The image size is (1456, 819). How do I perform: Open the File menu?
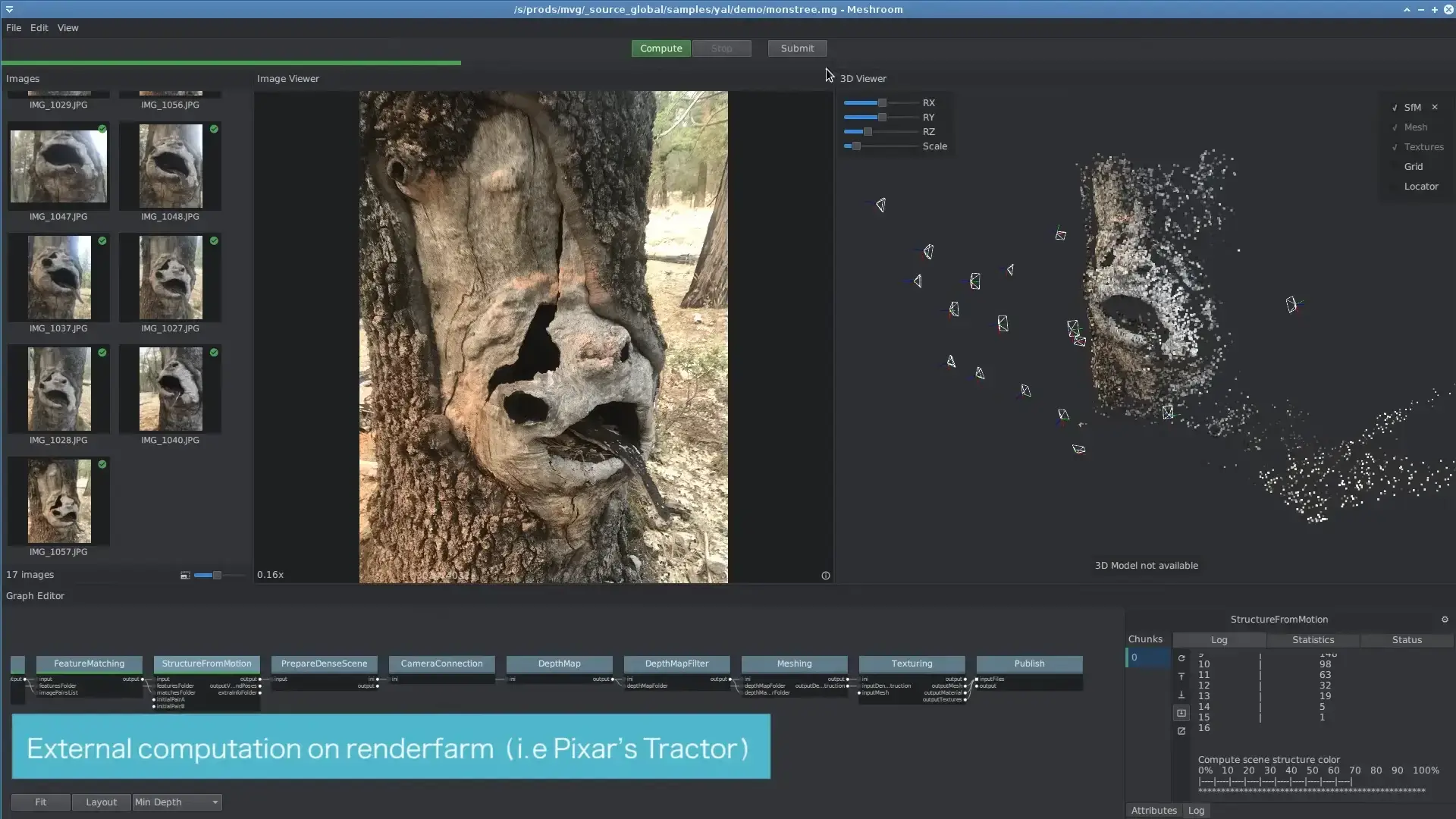[x=14, y=28]
